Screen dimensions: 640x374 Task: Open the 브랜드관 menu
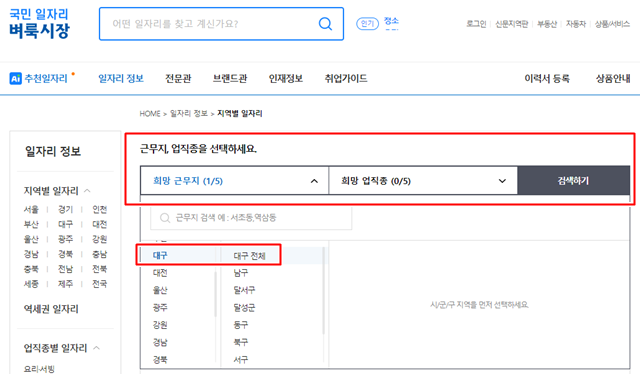click(230, 78)
